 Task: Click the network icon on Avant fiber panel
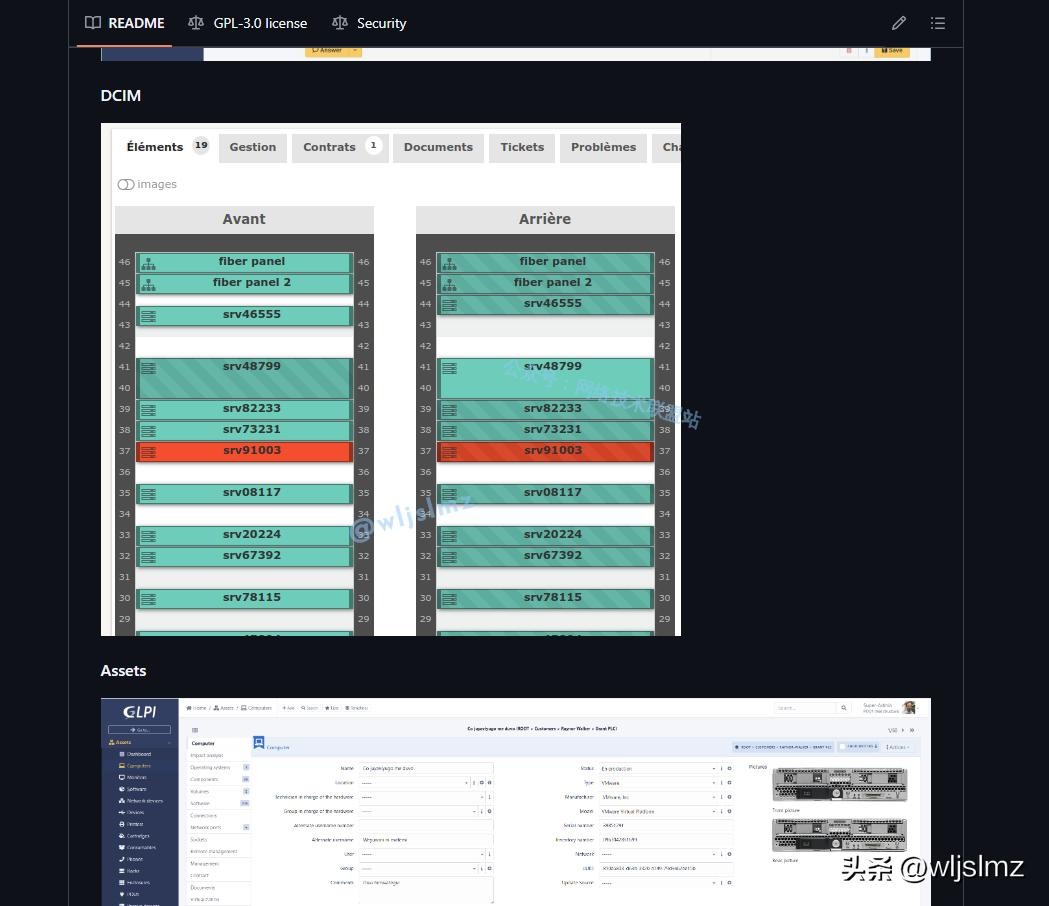[148, 263]
